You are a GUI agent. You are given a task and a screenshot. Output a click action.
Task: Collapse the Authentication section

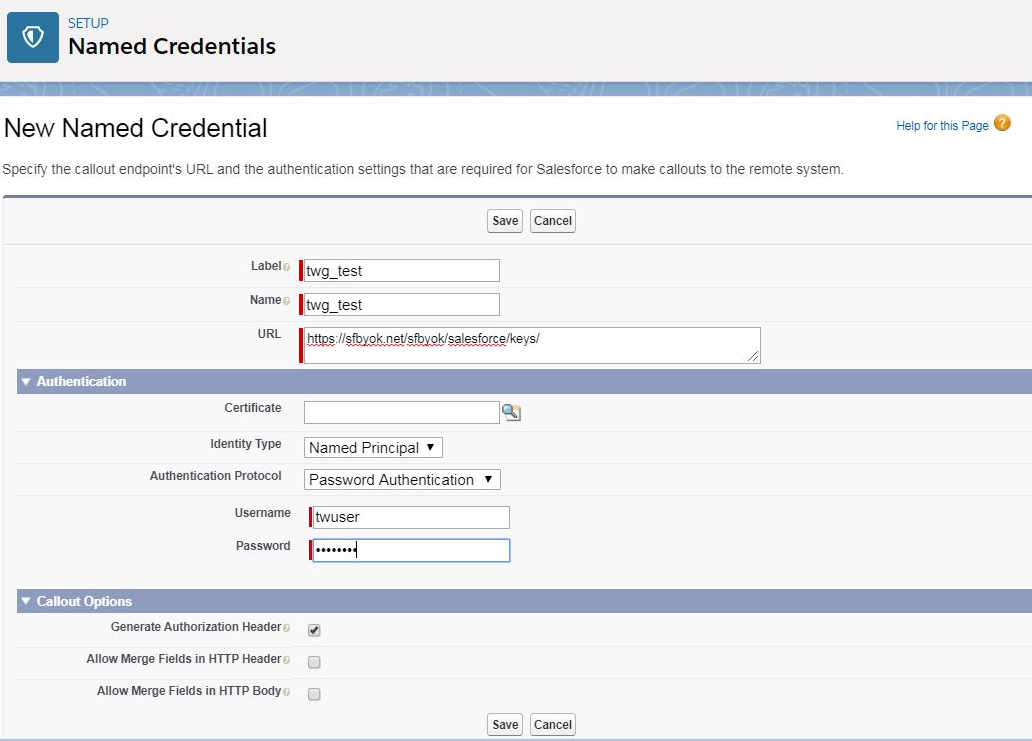26,382
